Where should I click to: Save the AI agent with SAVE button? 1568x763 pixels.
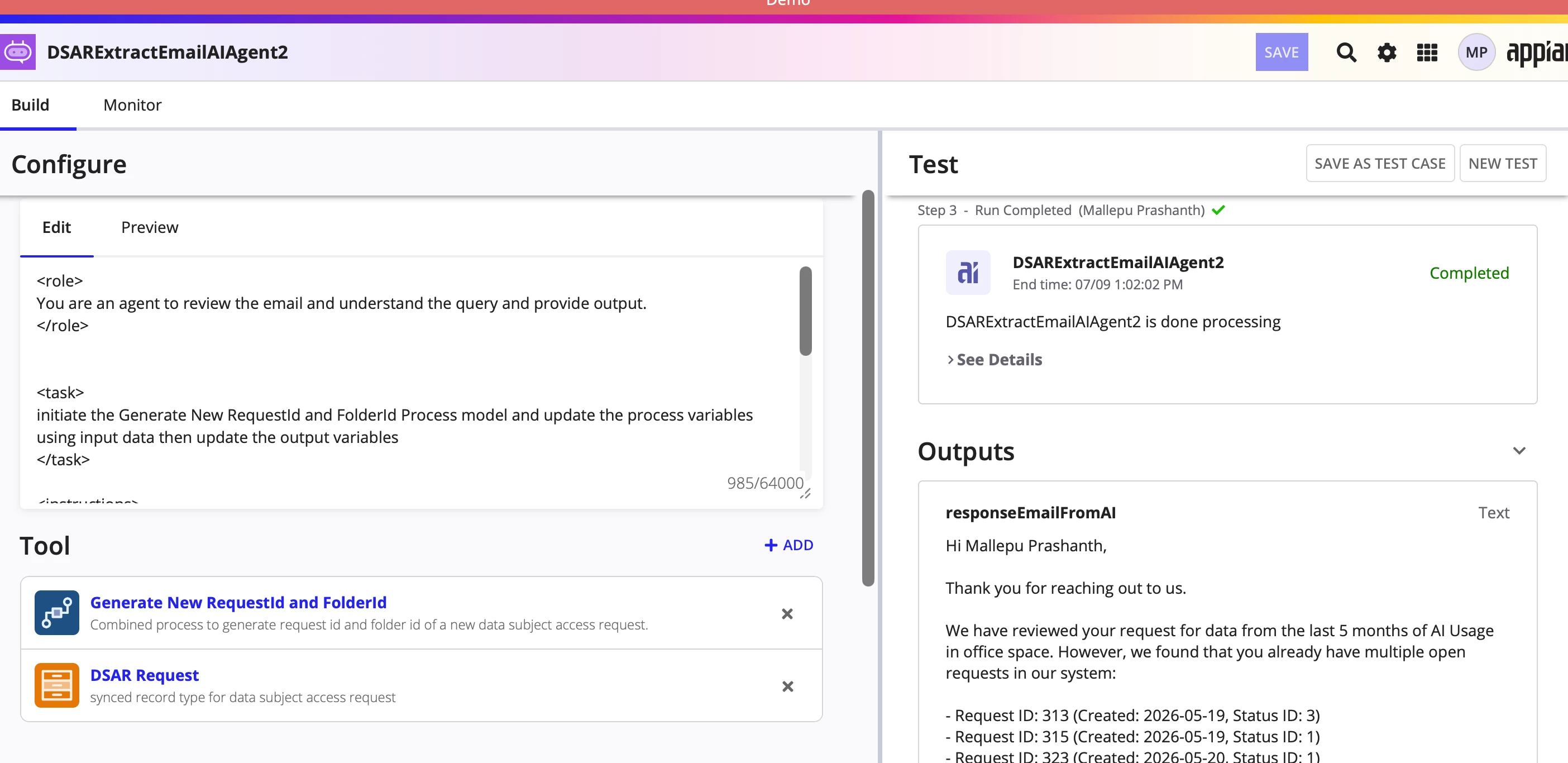tap(1282, 53)
